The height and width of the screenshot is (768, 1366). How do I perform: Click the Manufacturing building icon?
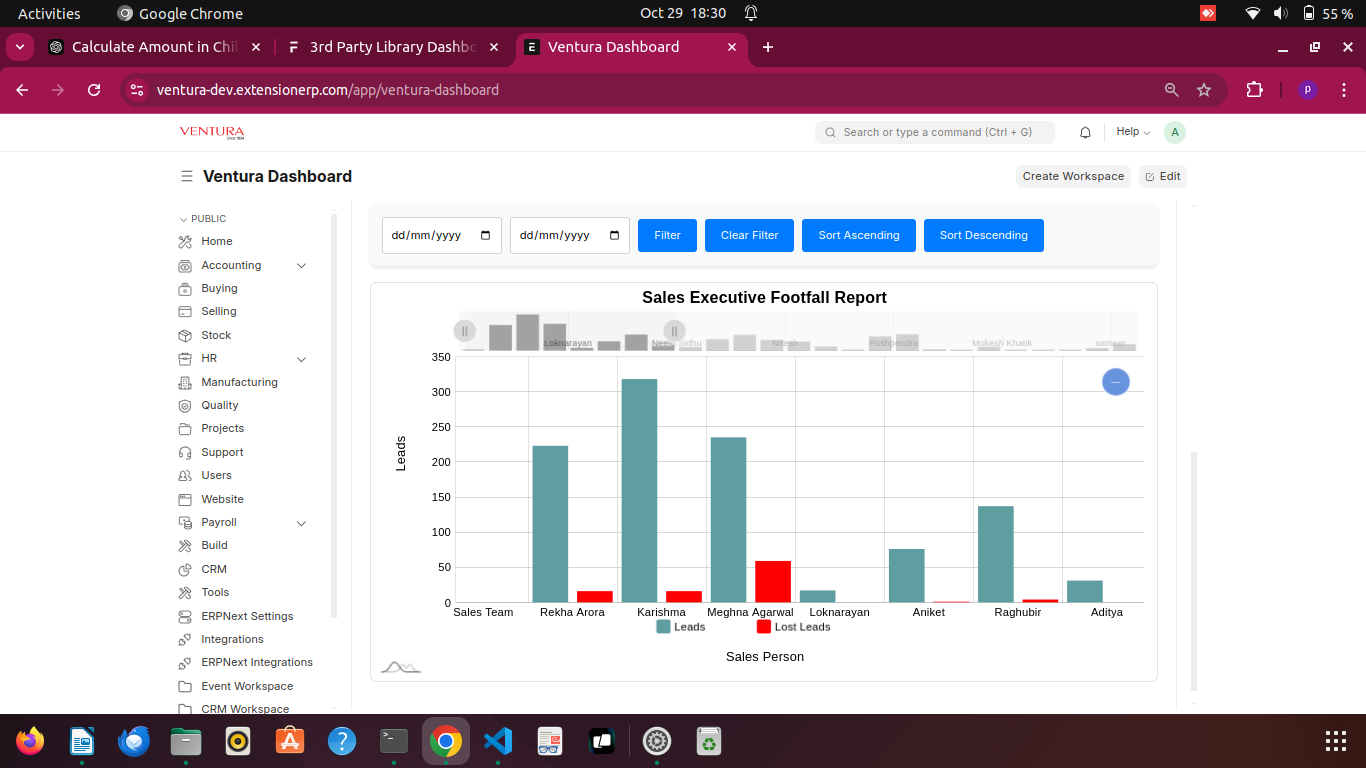coord(184,382)
